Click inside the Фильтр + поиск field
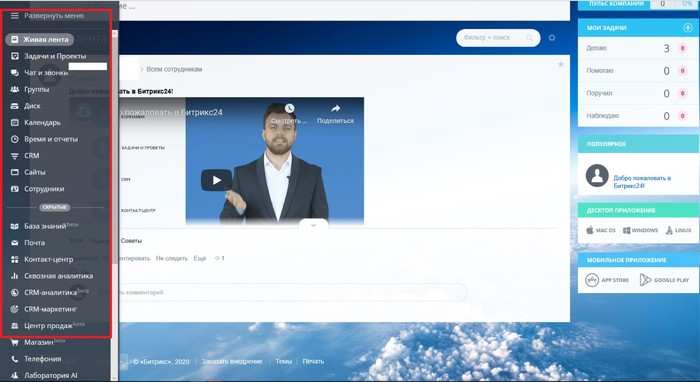The height and width of the screenshot is (382, 700). (493, 38)
